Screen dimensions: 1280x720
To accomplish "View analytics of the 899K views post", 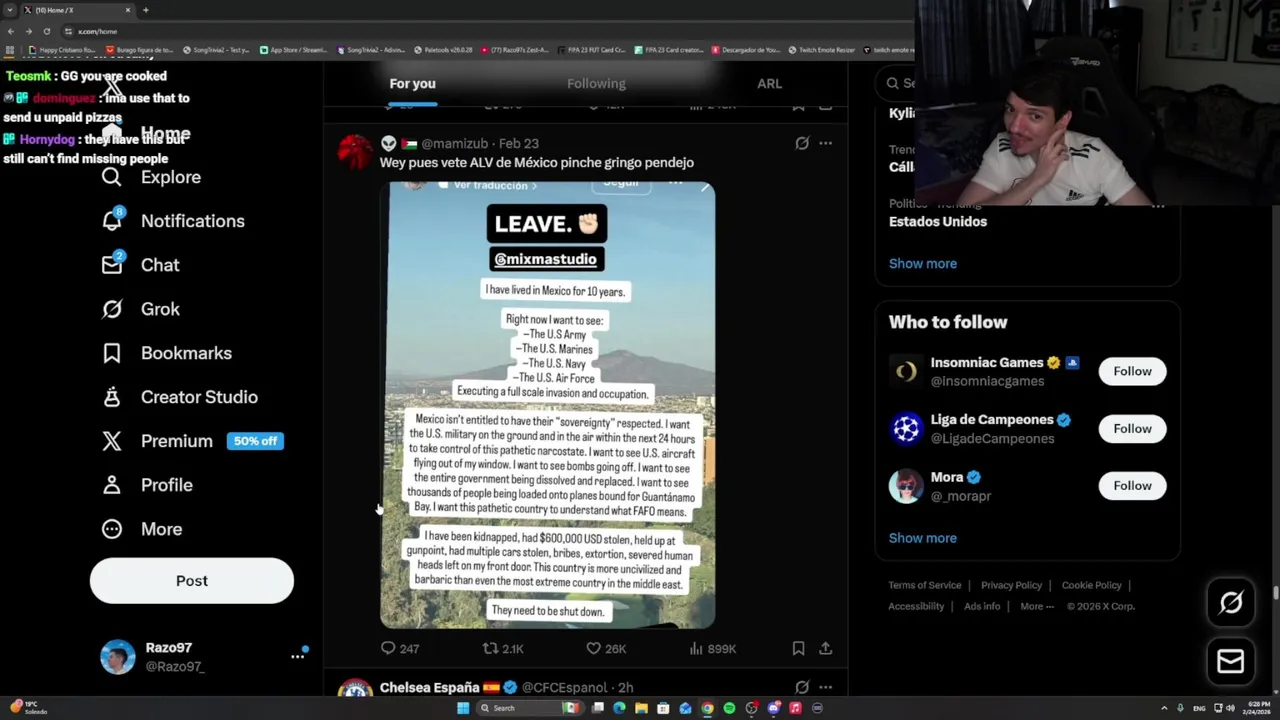I will pos(696,648).
